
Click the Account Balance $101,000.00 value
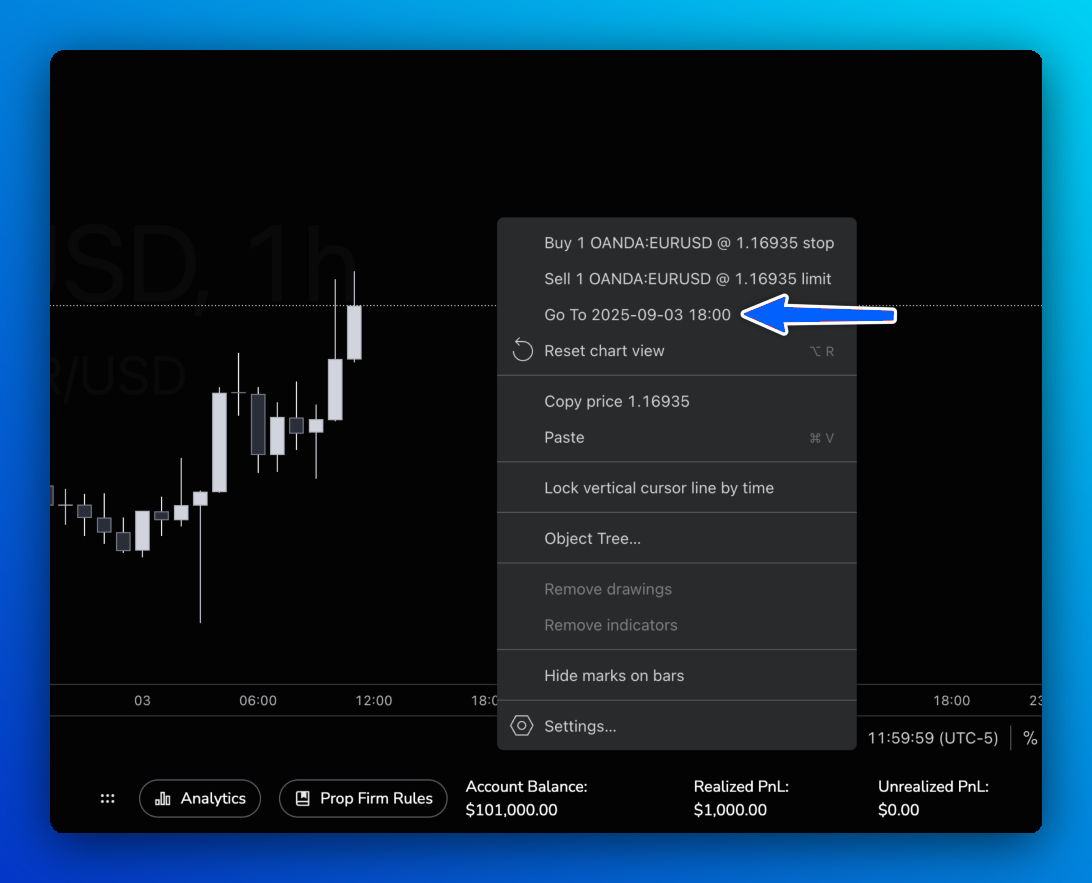[511, 810]
